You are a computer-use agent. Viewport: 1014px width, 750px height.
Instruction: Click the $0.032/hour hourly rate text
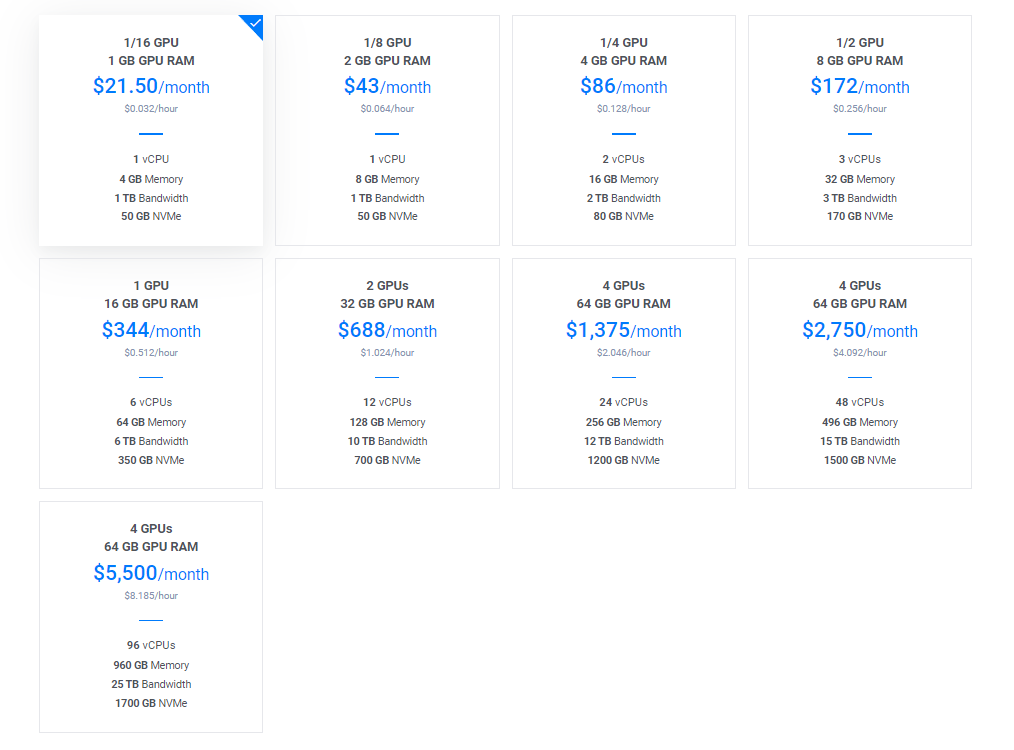pos(151,108)
